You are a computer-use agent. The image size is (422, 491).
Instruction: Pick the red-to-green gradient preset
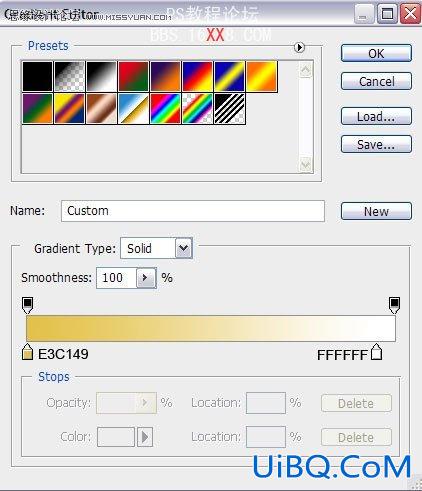point(134,76)
